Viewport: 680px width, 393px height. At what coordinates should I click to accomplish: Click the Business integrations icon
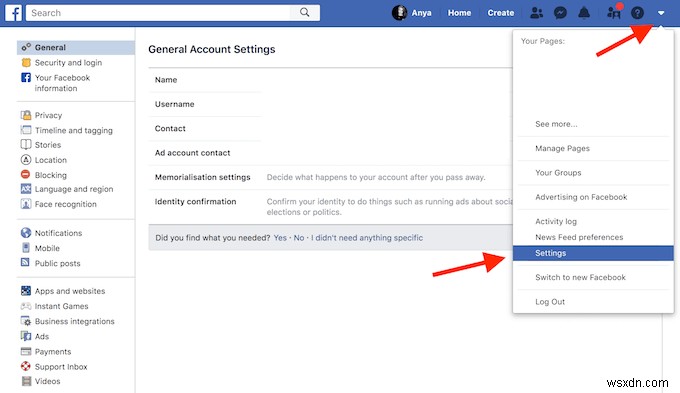click(26, 321)
